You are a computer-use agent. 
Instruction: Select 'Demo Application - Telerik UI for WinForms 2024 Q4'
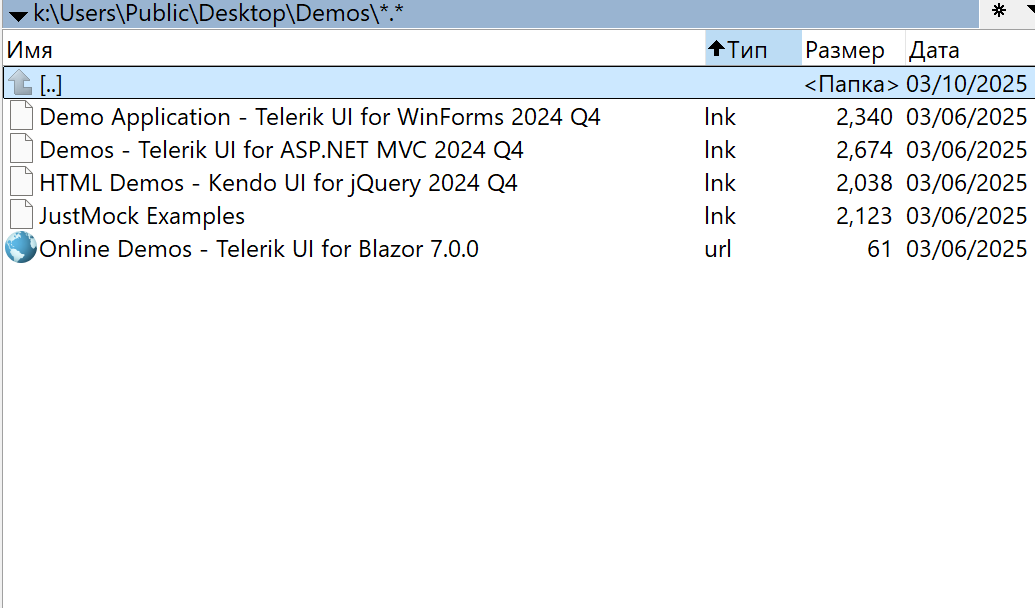coord(320,117)
